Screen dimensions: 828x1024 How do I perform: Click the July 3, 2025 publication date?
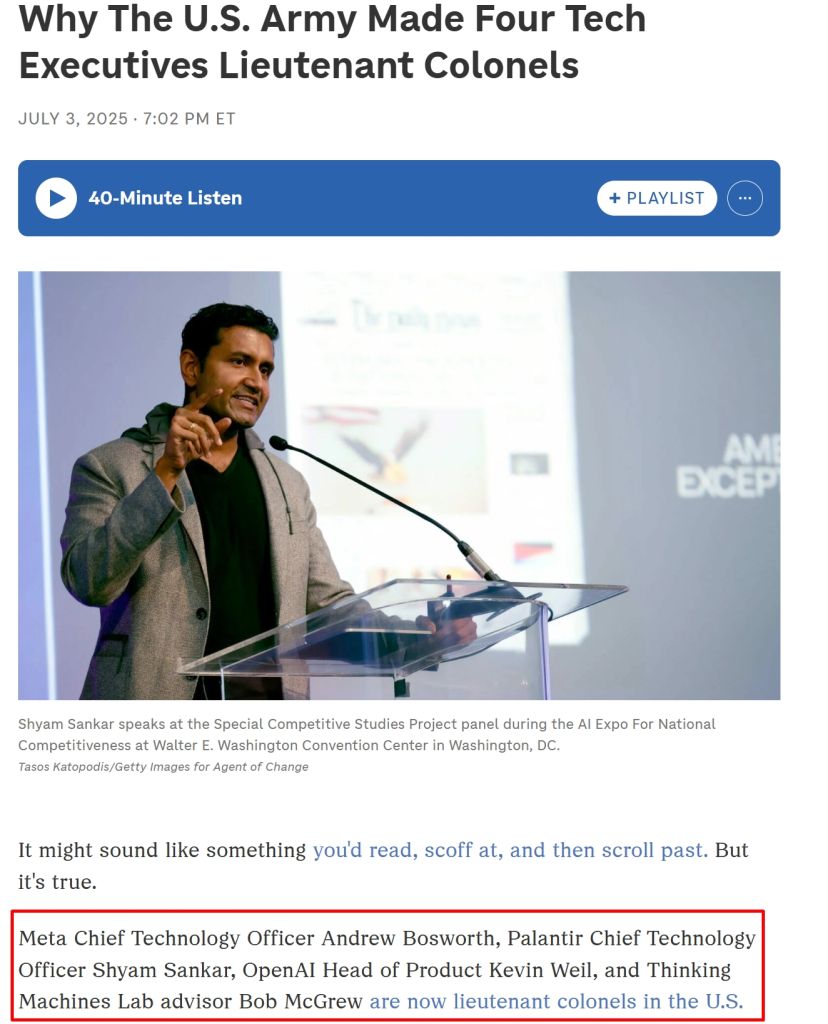pyautogui.click(x=73, y=119)
